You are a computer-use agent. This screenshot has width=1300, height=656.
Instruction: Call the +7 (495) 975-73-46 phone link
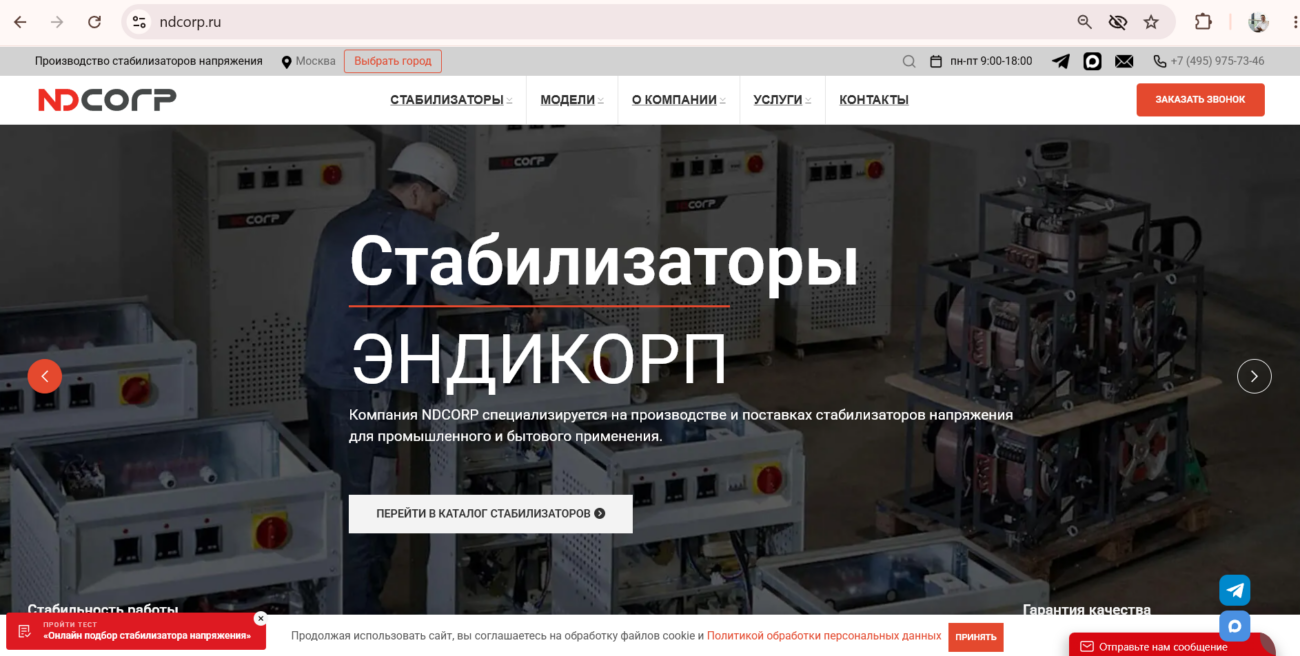pyautogui.click(x=1217, y=61)
